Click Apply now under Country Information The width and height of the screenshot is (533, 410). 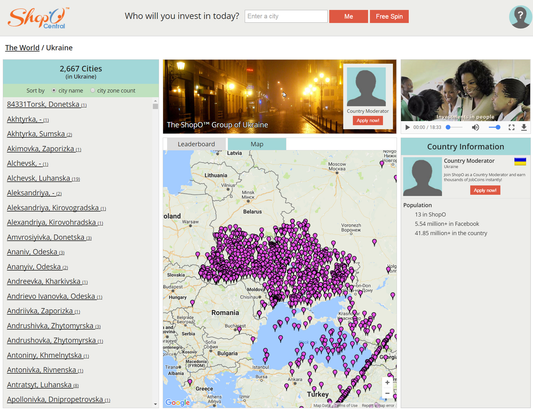(485, 190)
